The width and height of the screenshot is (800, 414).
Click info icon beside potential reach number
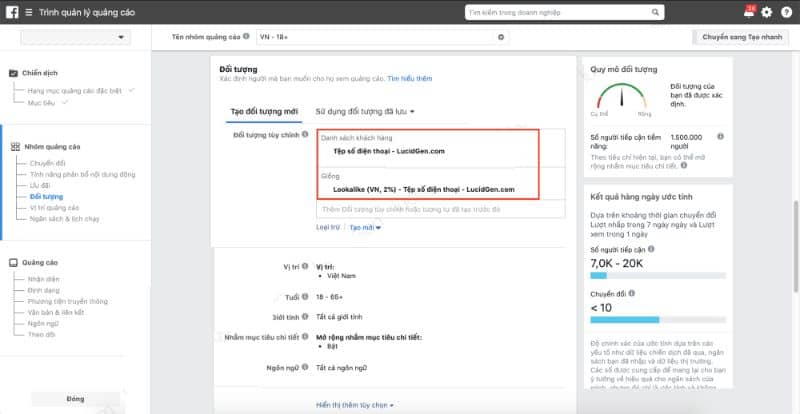pos(720,136)
